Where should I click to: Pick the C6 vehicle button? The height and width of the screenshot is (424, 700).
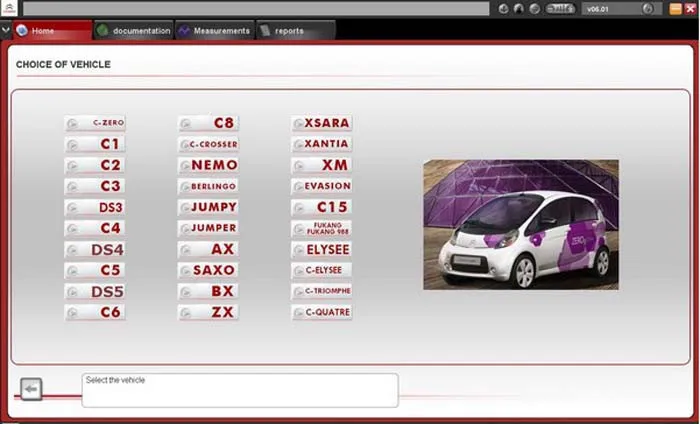pyautogui.click(x=95, y=312)
